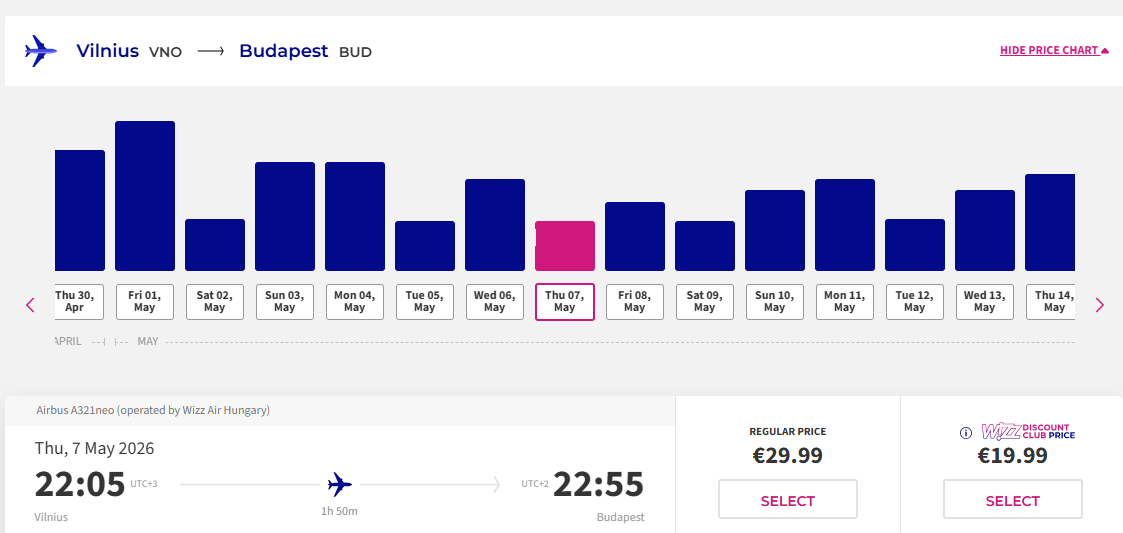Screen dimensions: 1123x533
Task: Switch to Fri 08, May date
Action: [x=635, y=302]
